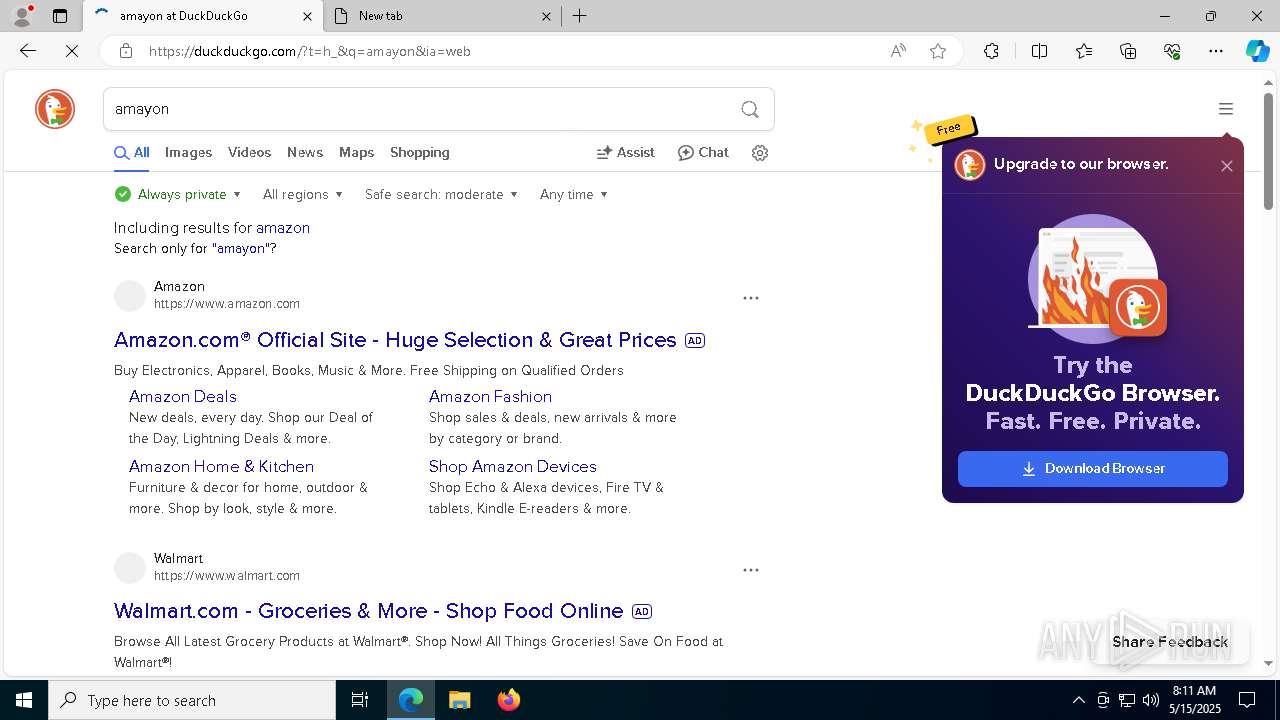Viewport: 1280px width, 720px height.
Task: Open the Collections panel
Action: click(1128, 51)
